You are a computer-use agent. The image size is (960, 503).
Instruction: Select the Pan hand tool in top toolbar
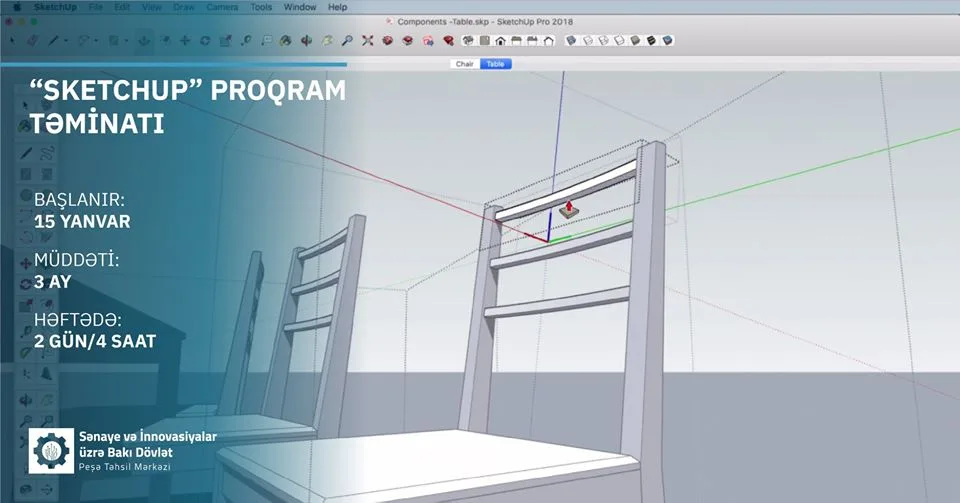327,41
